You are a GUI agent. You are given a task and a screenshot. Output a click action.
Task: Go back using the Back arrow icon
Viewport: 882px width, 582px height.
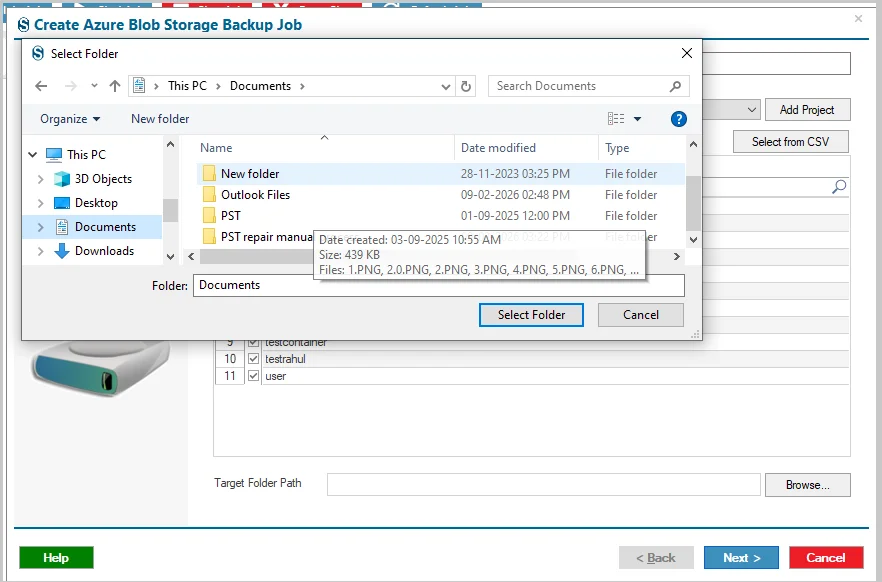pos(41,86)
